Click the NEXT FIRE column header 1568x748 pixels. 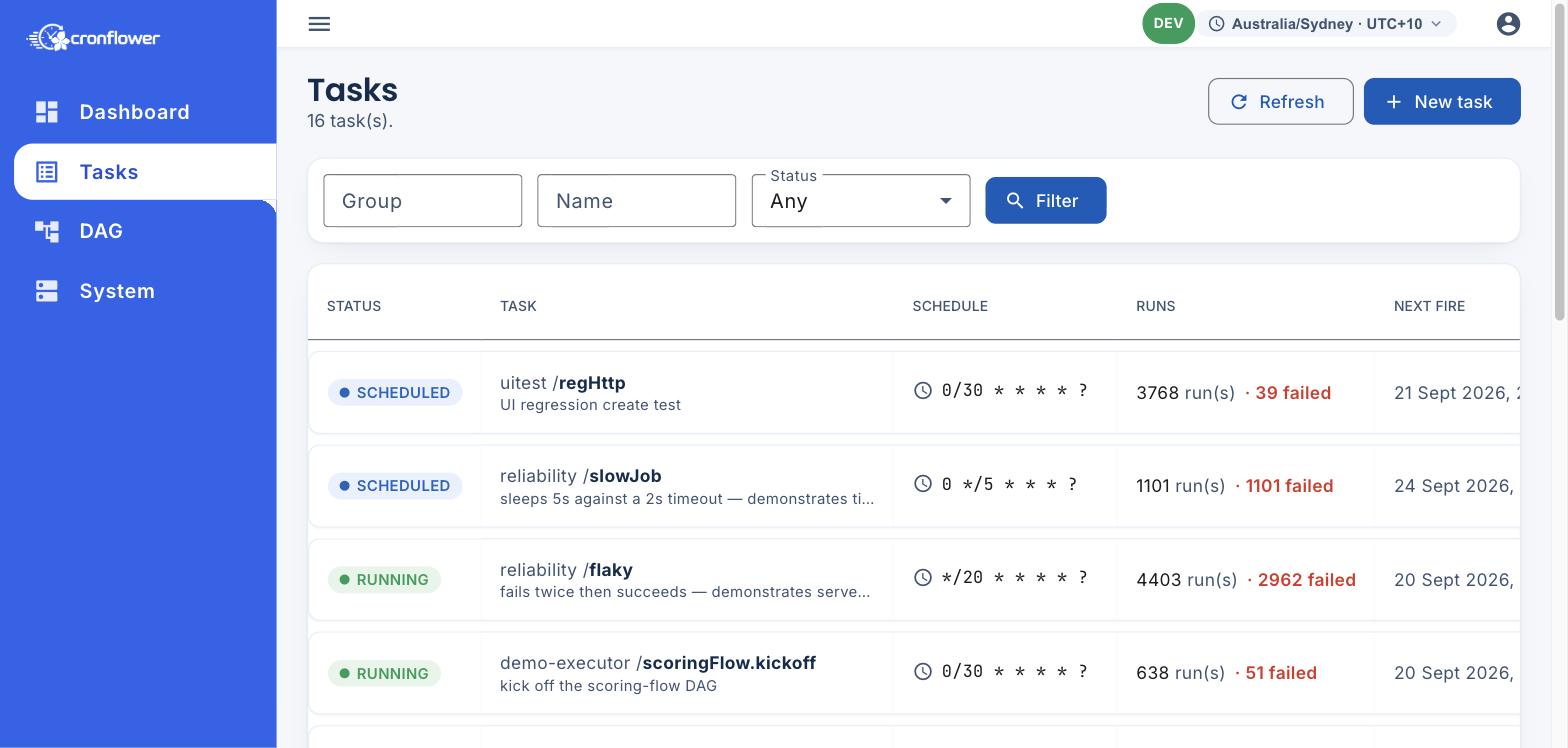pos(1429,306)
